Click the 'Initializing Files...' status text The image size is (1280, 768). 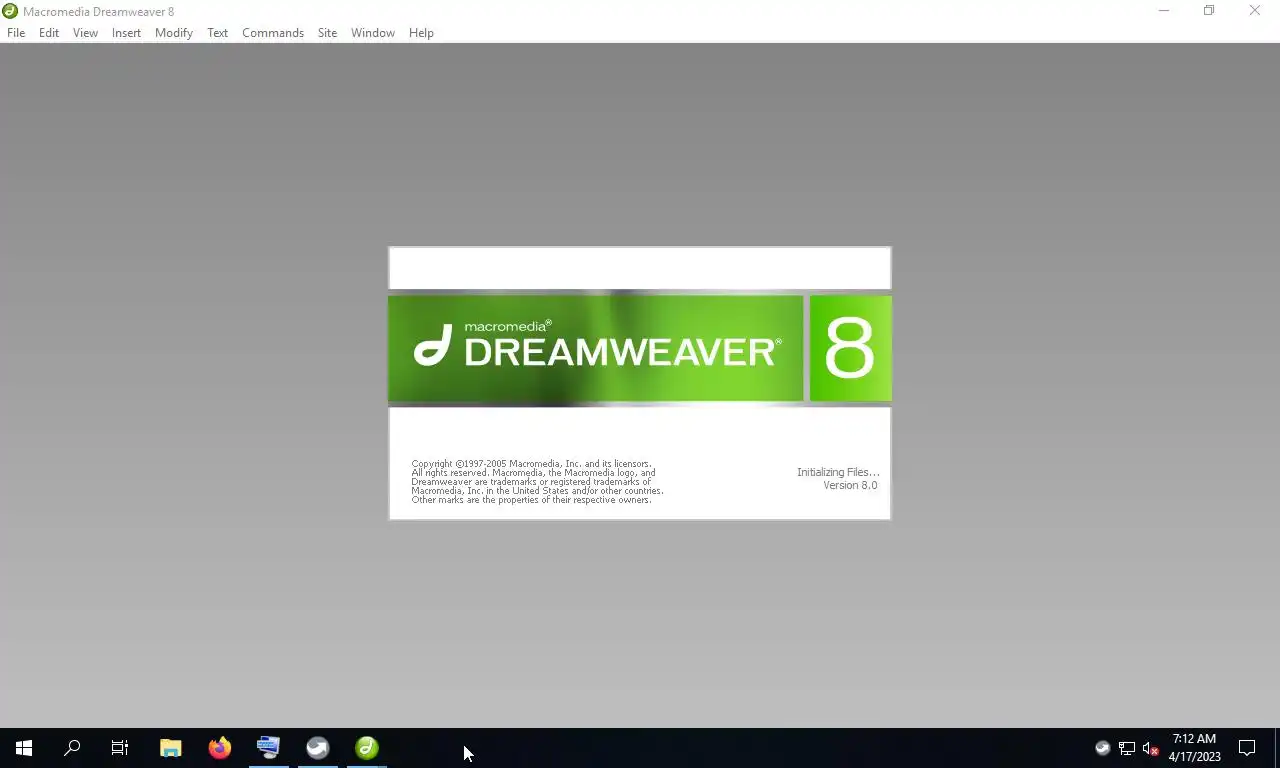[838, 472]
